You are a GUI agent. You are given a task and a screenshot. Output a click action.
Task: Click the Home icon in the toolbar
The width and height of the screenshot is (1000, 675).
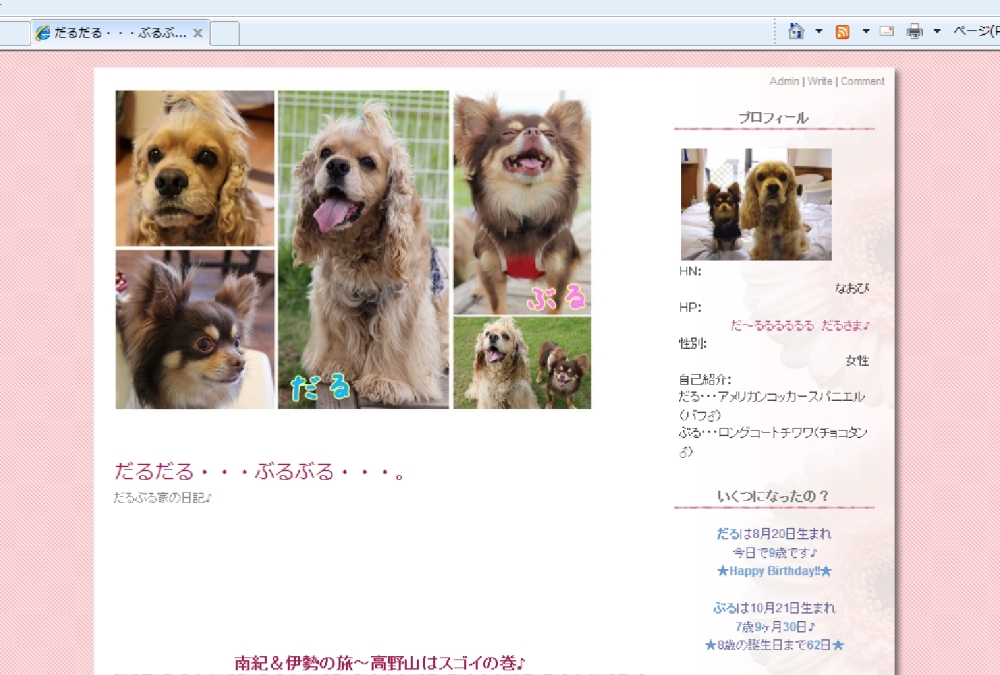pyautogui.click(x=796, y=31)
